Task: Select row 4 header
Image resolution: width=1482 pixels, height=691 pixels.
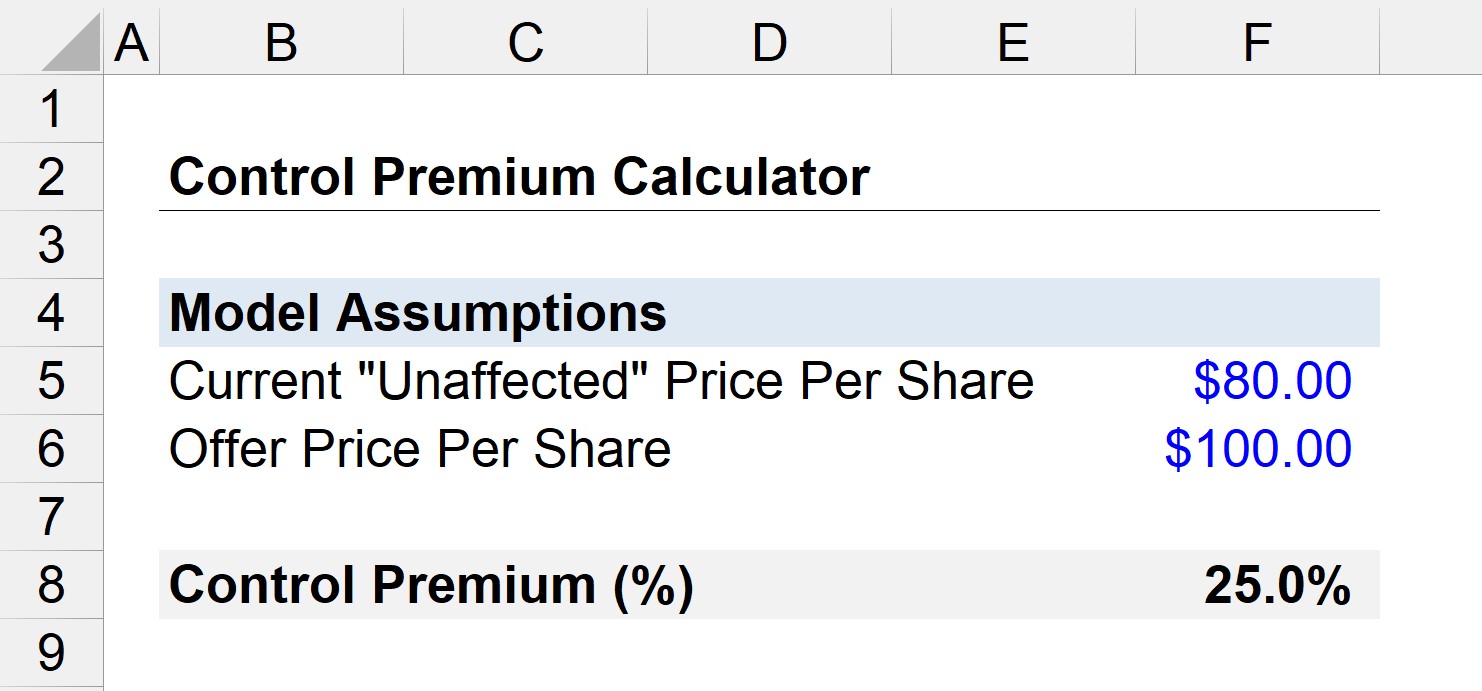Action: point(51,313)
